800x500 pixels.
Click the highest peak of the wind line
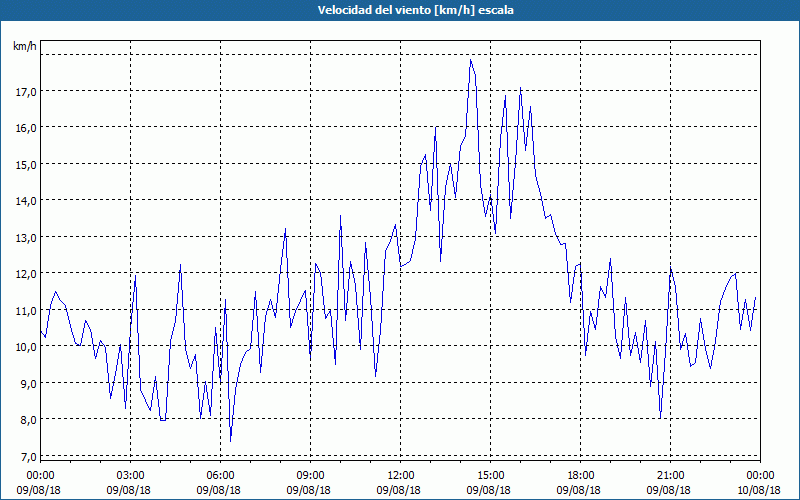[x=470, y=60]
